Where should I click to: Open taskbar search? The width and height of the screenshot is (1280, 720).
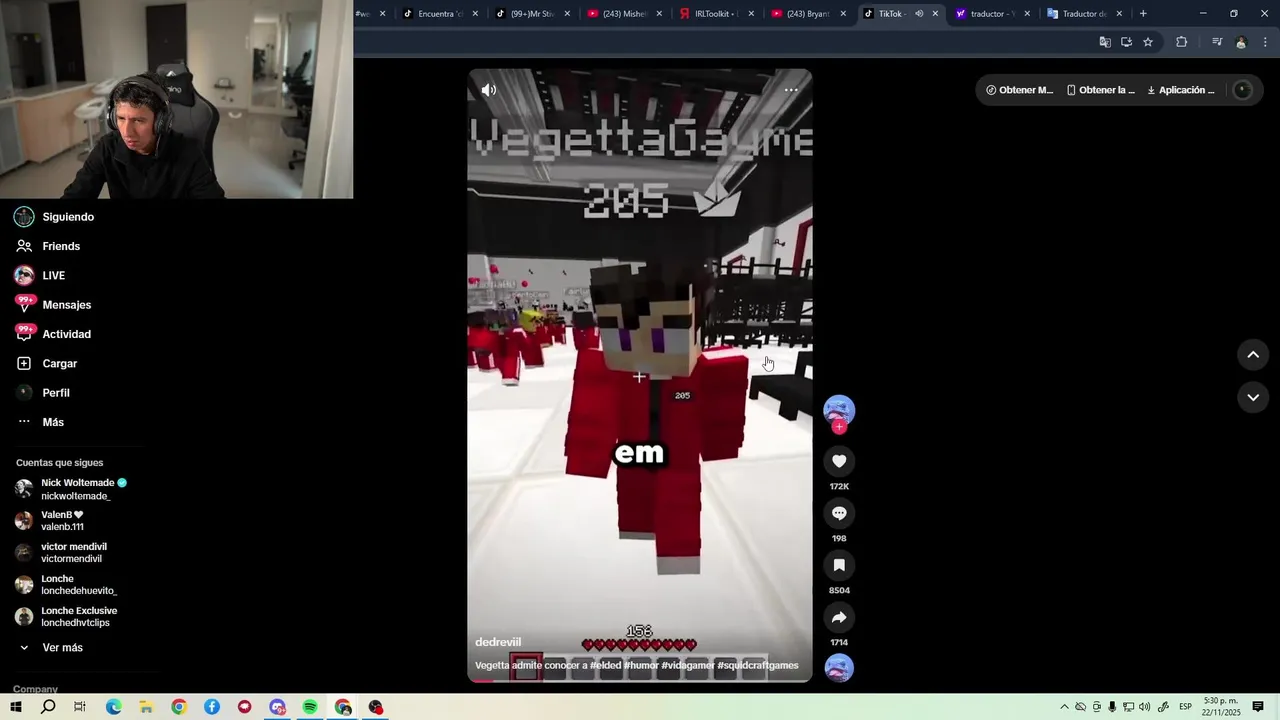[x=48, y=707]
